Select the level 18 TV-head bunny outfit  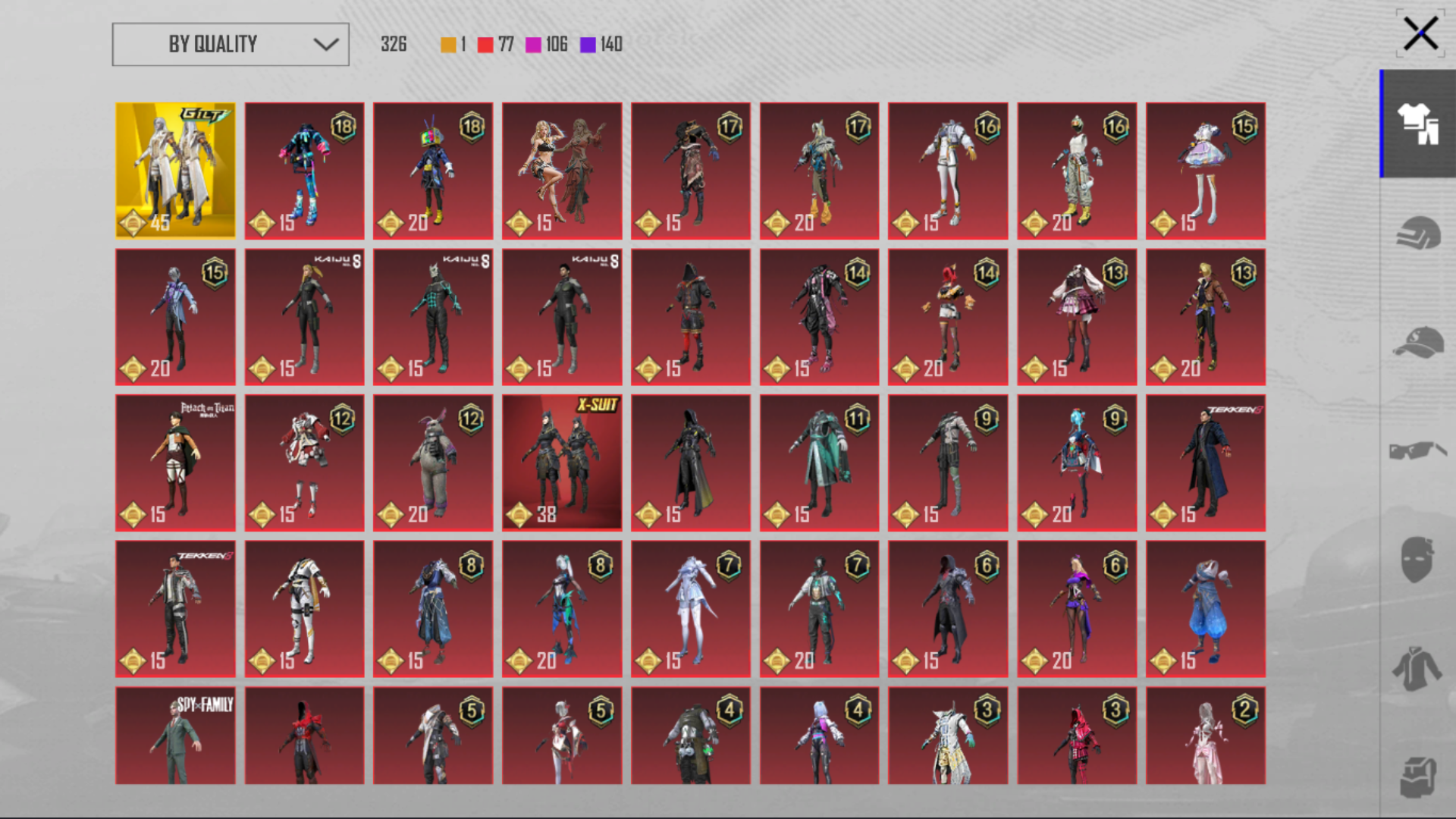[433, 171]
